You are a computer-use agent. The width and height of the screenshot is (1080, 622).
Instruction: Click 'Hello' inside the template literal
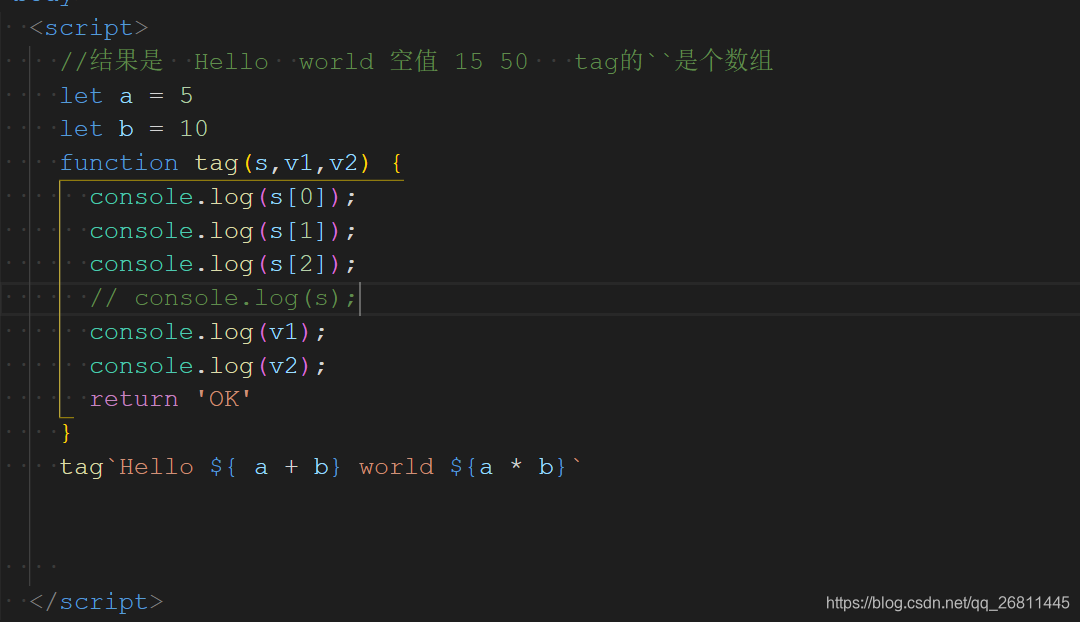pos(156,467)
